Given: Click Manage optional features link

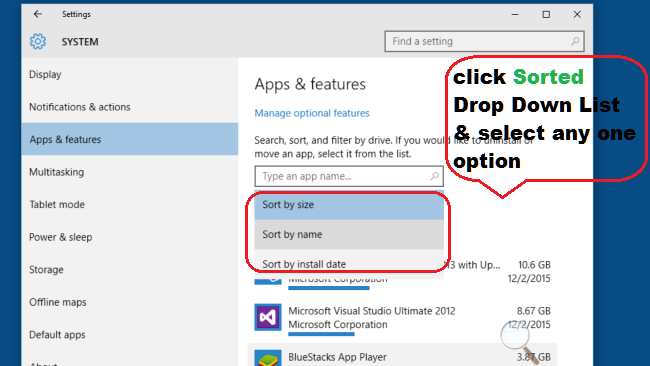Looking at the screenshot, I should (x=312, y=113).
